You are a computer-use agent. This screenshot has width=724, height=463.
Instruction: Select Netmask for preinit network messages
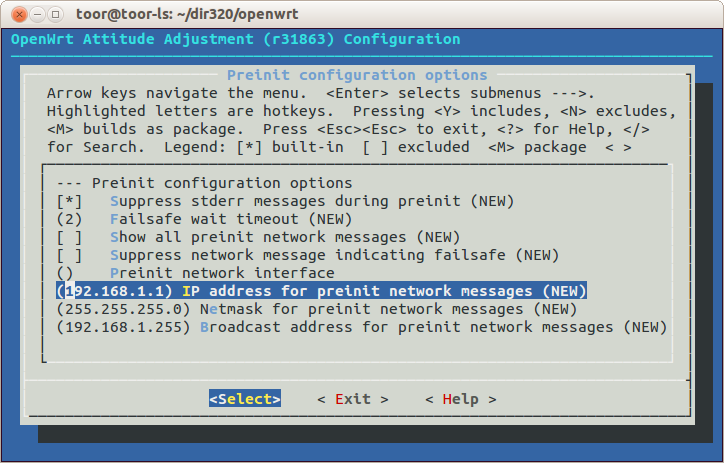[x=317, y=309]
